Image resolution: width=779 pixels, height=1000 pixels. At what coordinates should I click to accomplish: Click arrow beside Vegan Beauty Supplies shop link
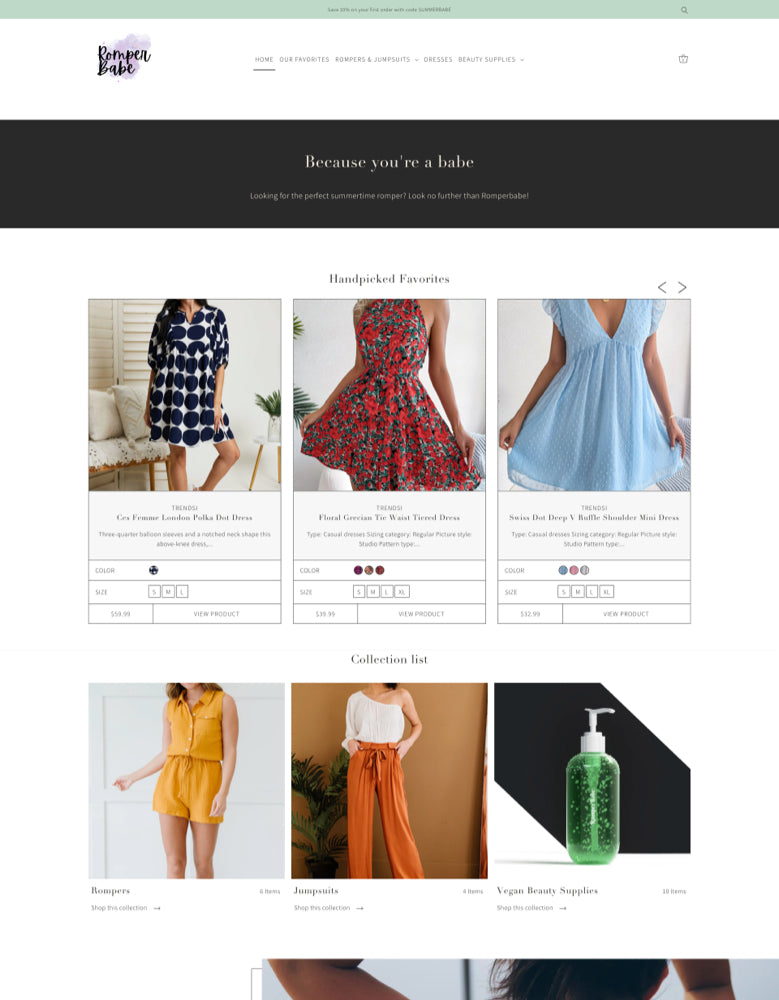563,908
